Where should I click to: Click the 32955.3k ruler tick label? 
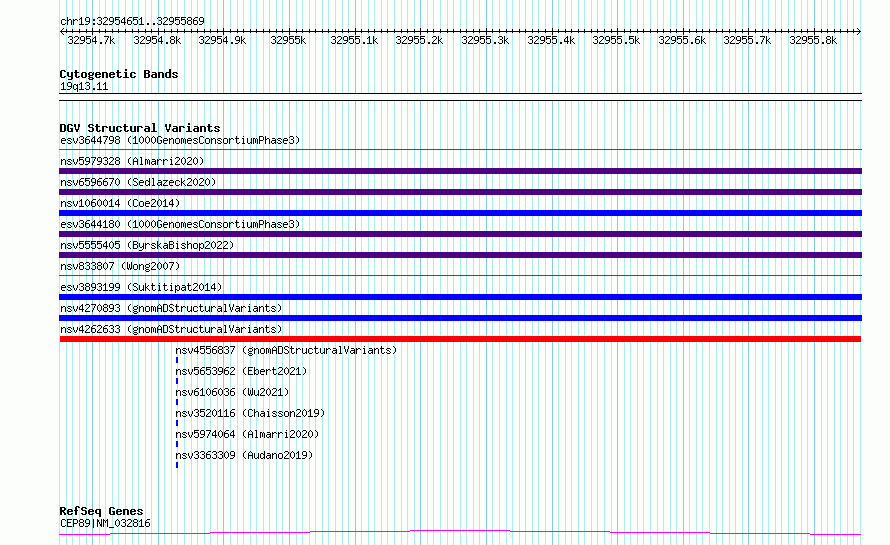coord(485,40)
